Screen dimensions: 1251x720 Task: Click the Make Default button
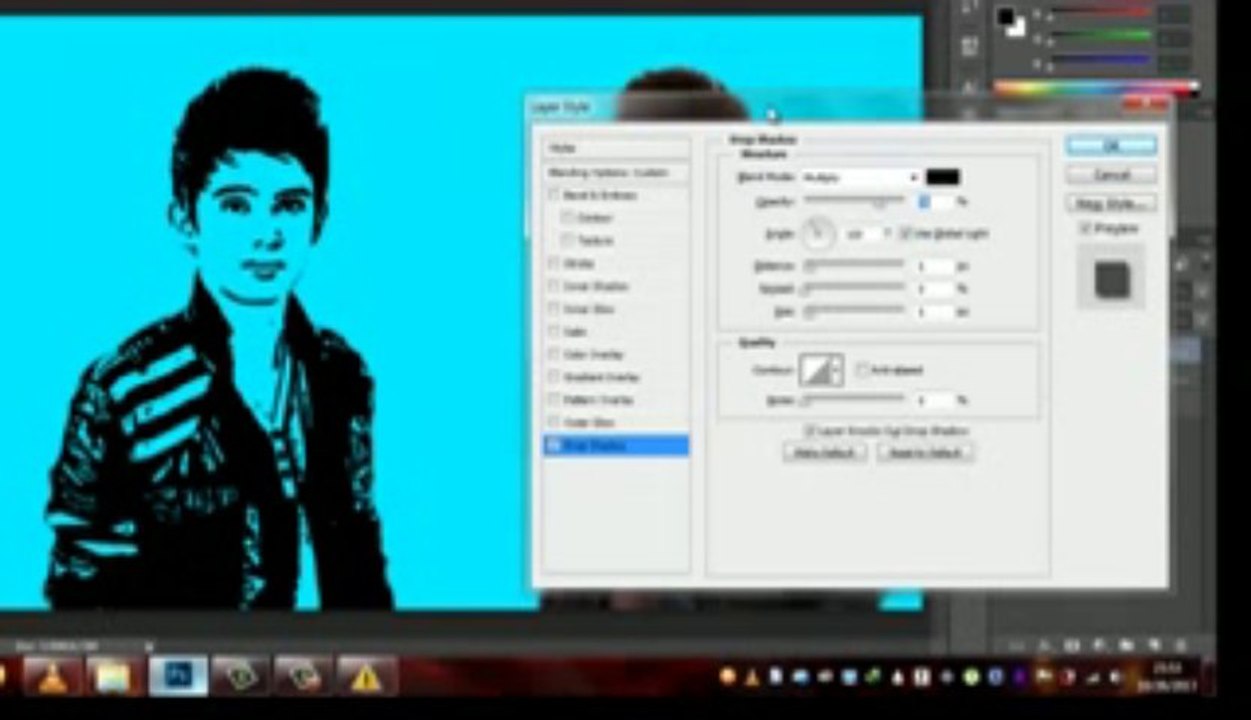click(x=824, y=453)
